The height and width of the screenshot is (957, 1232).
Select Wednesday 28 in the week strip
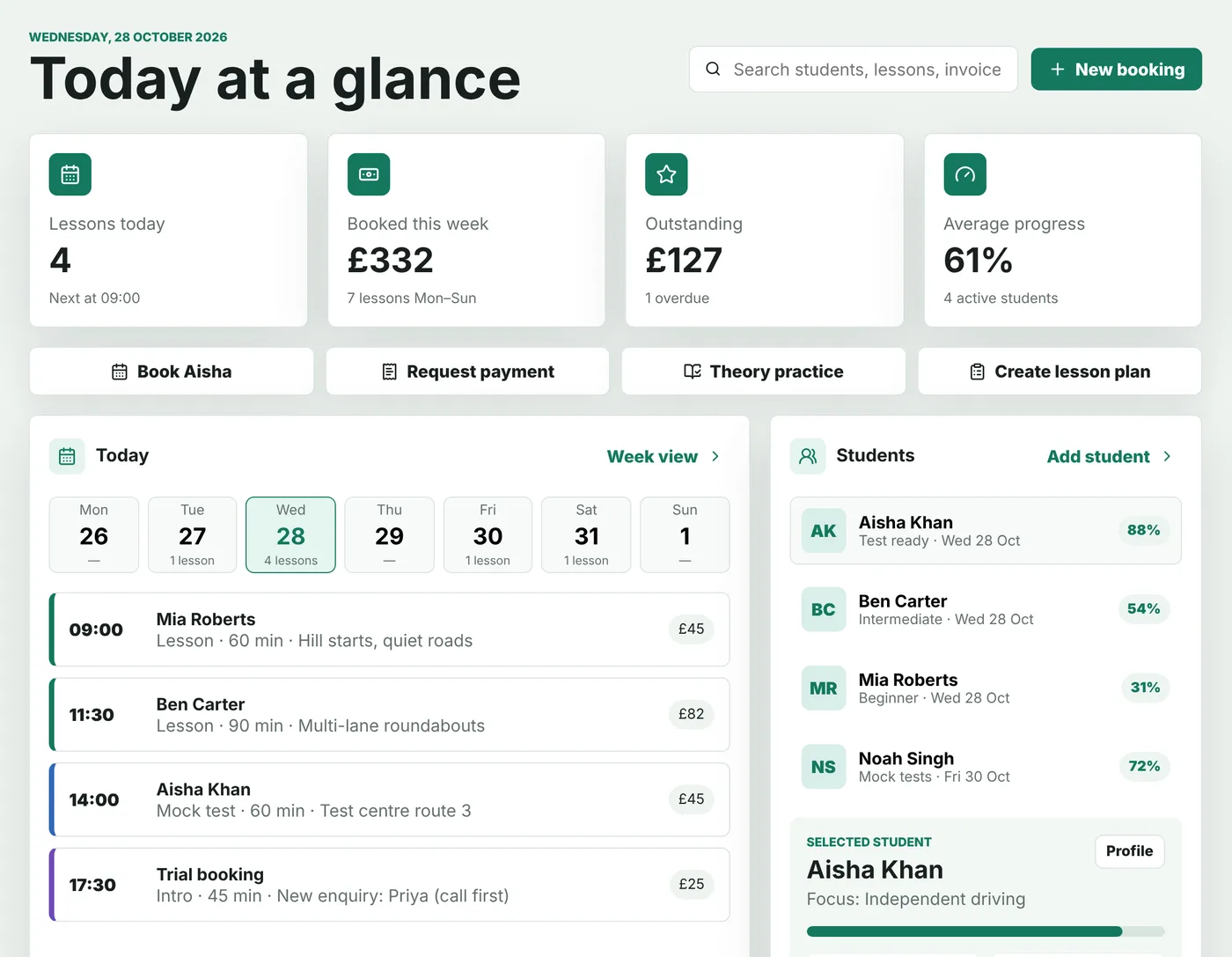[x=291, y=535]
